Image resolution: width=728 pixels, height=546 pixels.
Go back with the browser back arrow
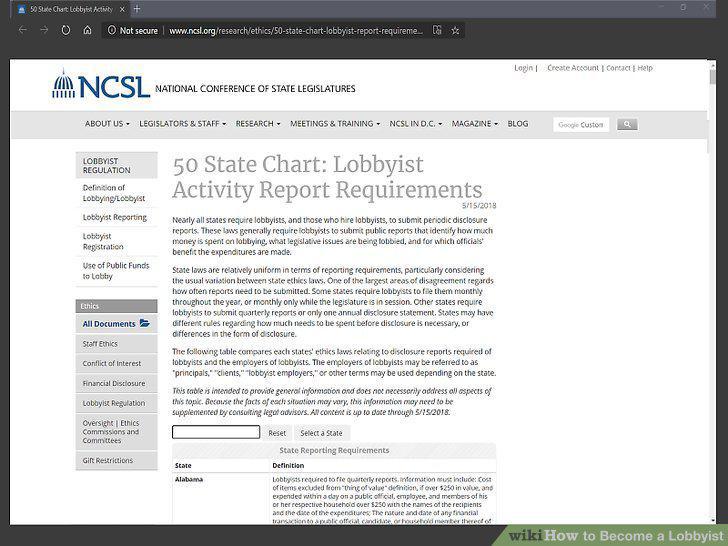[22, 30]
